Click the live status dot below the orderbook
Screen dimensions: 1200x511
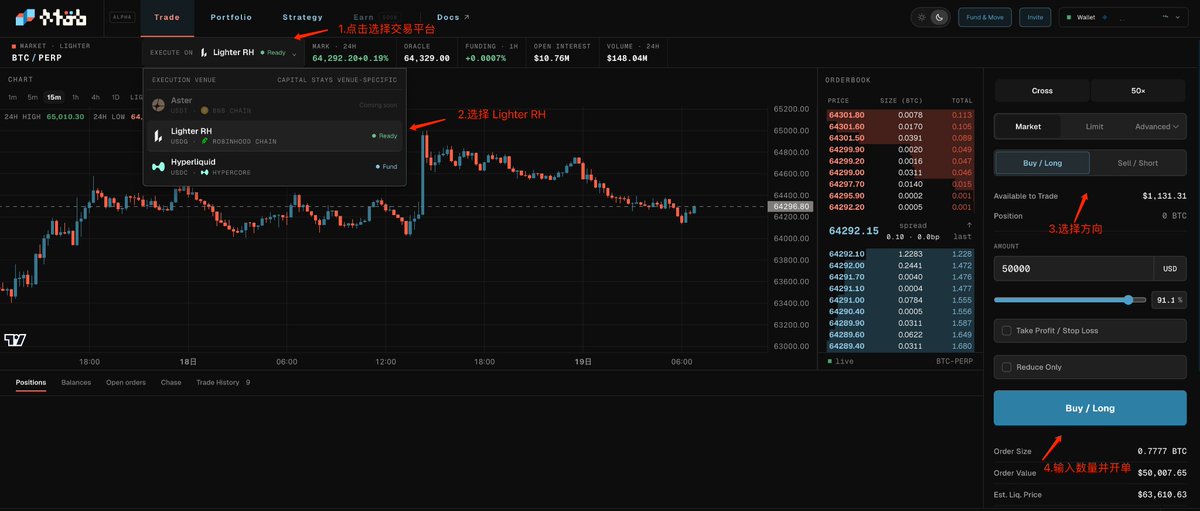(830, 359)
